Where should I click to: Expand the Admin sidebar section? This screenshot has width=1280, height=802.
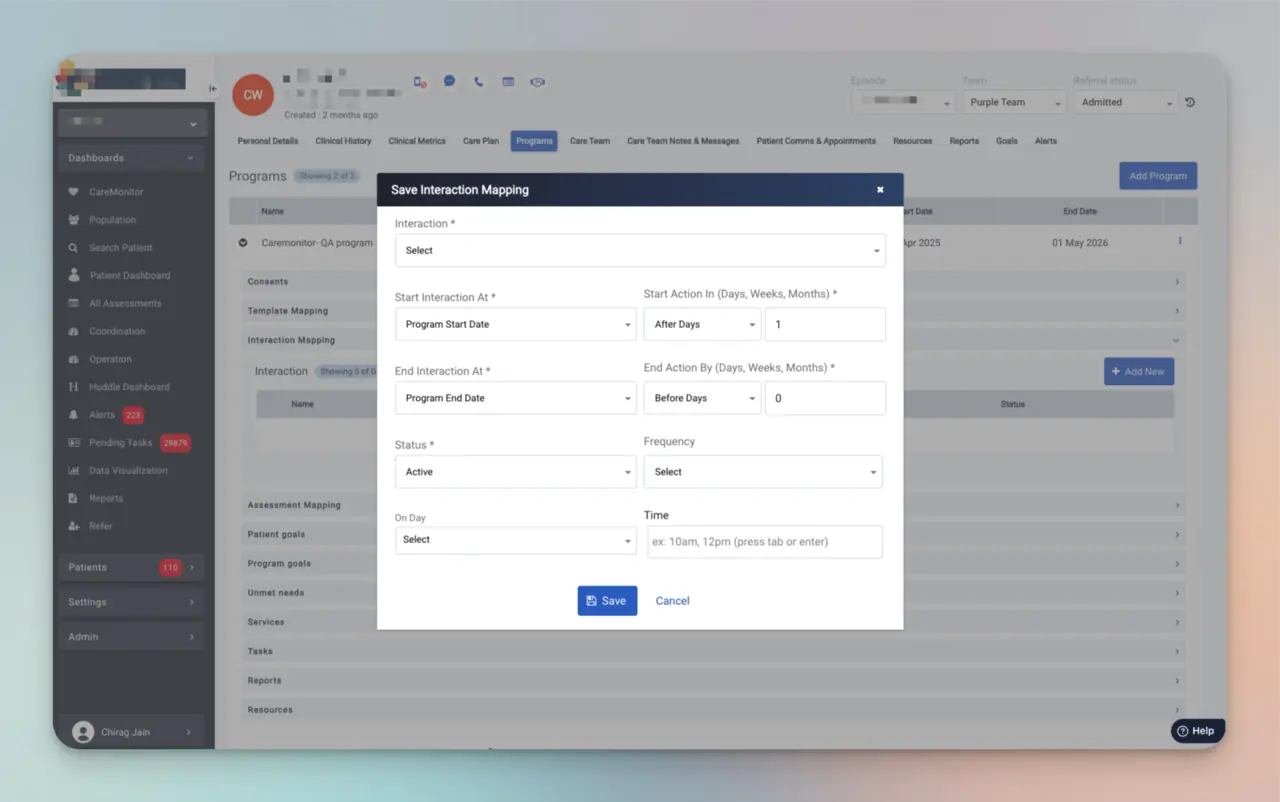pos(131,637)
